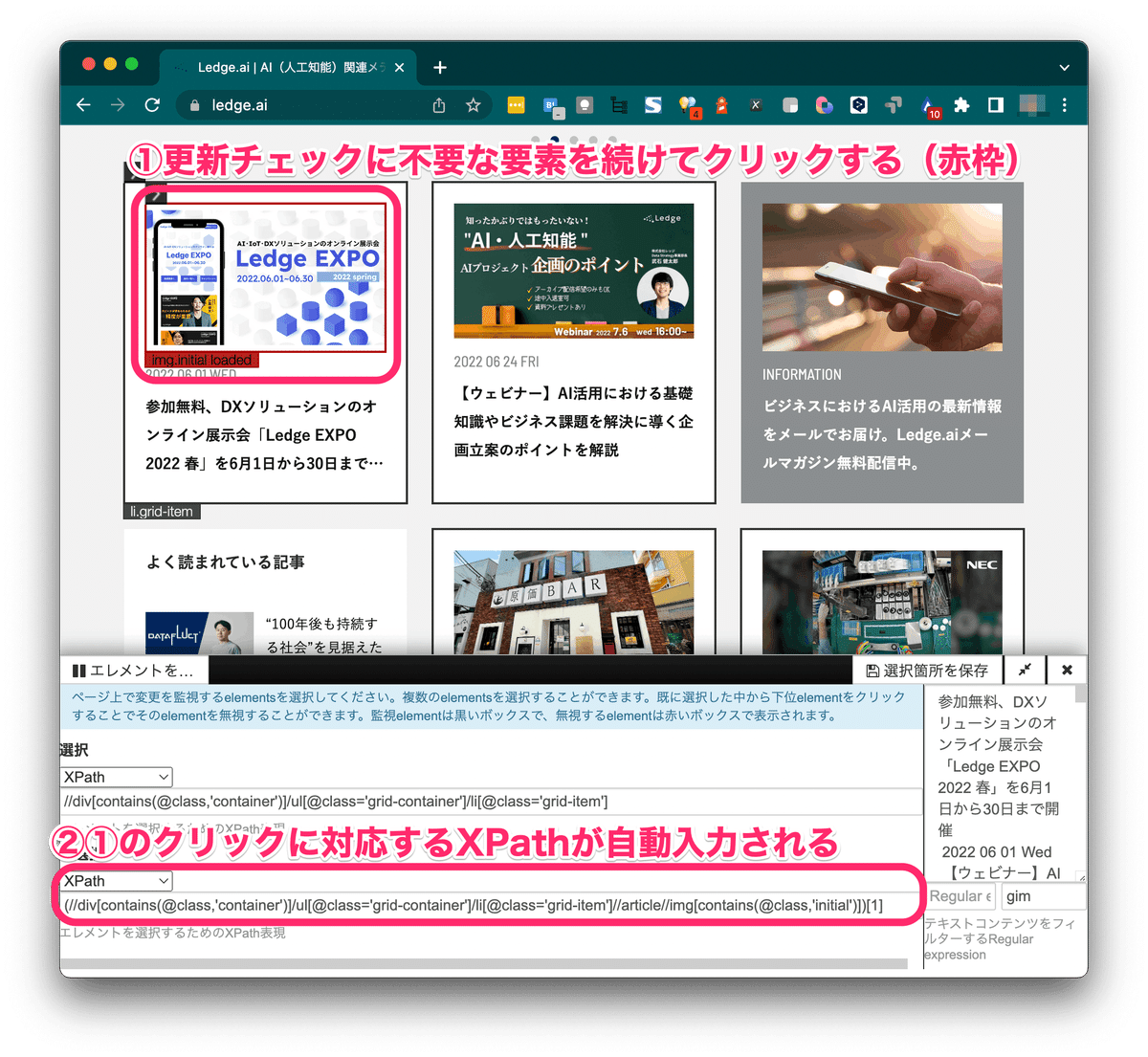Open the tab search chevron
The image size is (1148, 1057).
tap(1064, 68)
